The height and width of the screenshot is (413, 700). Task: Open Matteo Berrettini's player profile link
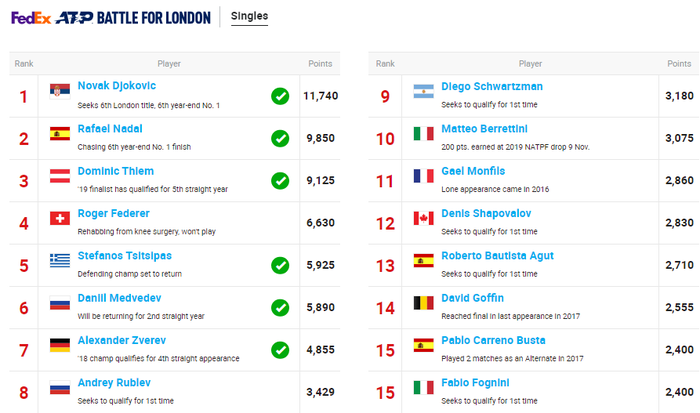pyautogui.click(x=484, y=129)
